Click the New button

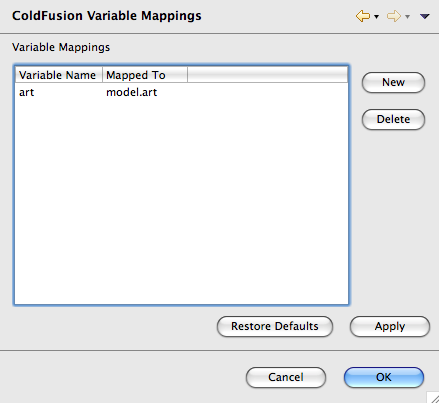coord(393,82)
